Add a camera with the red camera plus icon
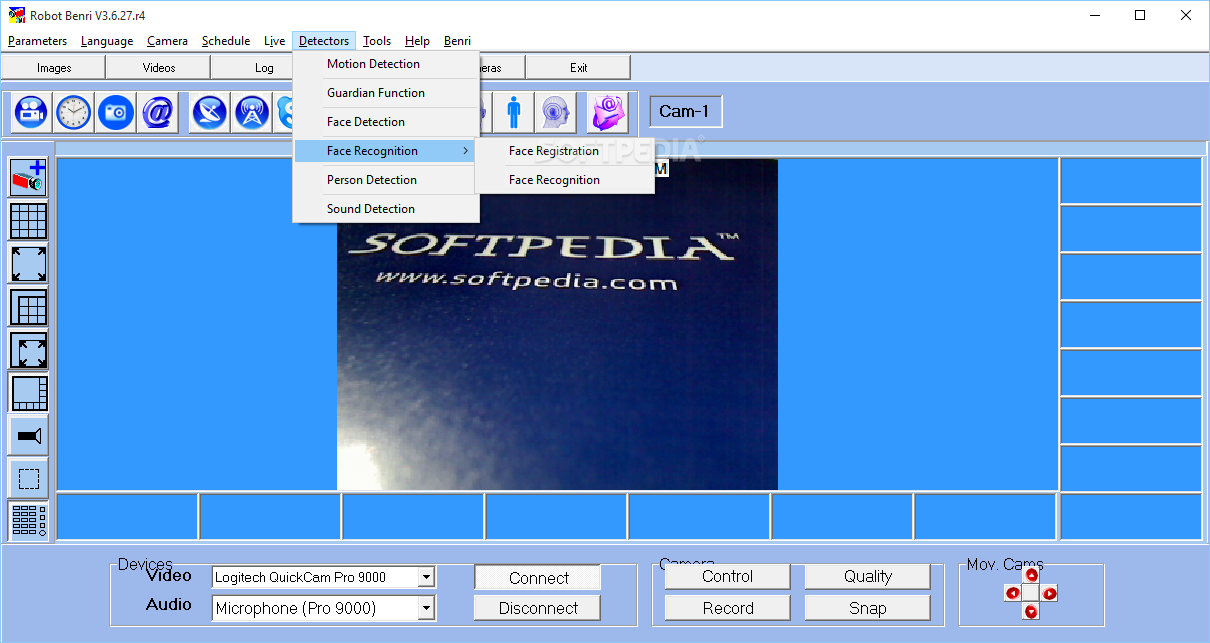 tap(29, 177)
